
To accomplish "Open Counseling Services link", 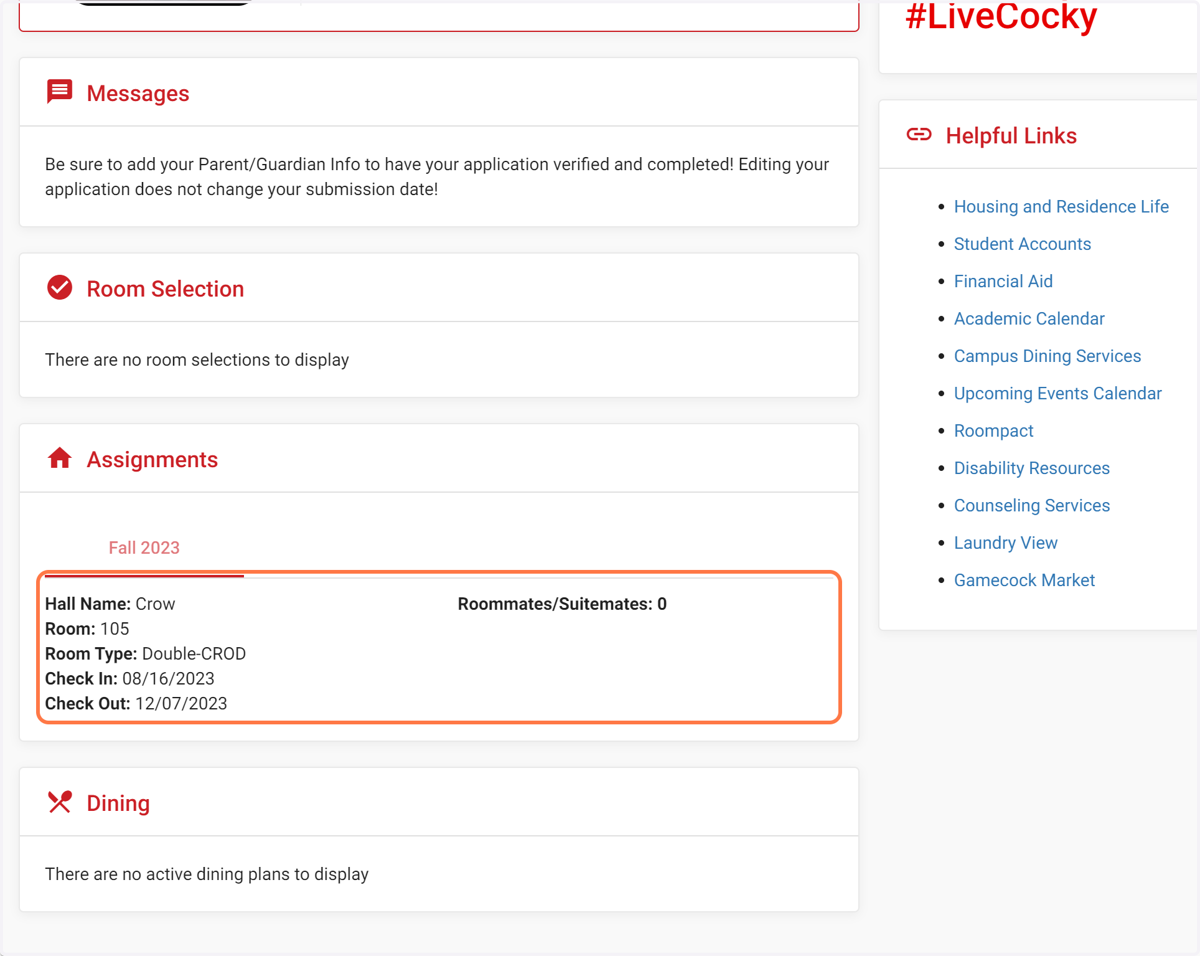I will tap(1032, 505).
